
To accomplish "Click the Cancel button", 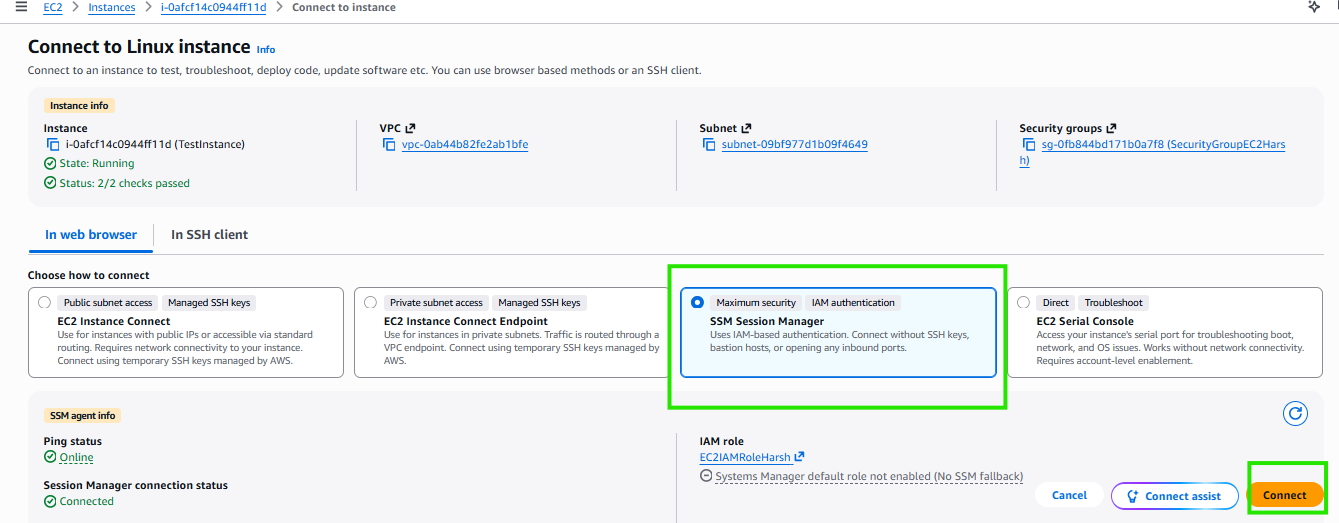I will tap(1069, 495).
